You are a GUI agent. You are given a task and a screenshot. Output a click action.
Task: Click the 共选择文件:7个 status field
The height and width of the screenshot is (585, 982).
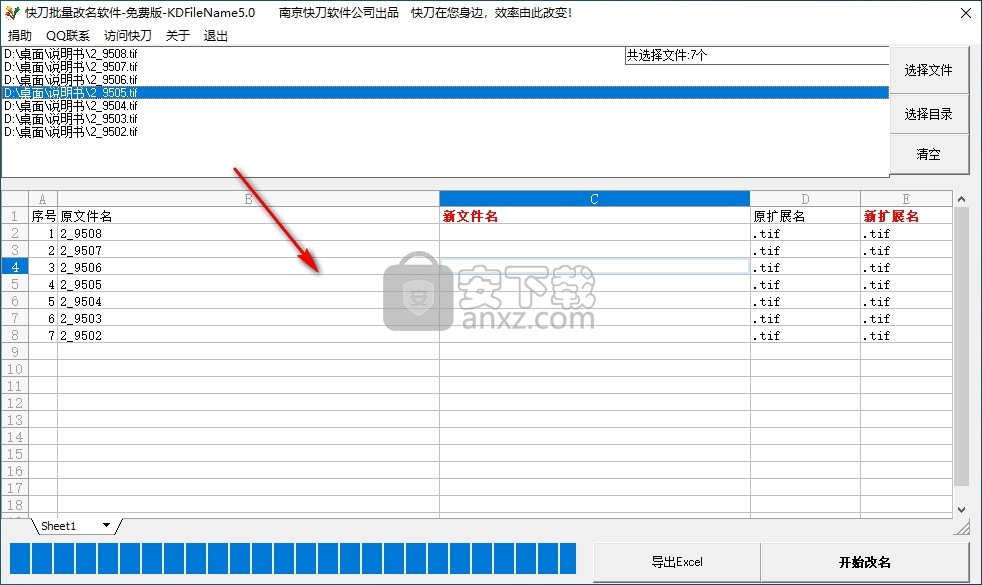757,55
